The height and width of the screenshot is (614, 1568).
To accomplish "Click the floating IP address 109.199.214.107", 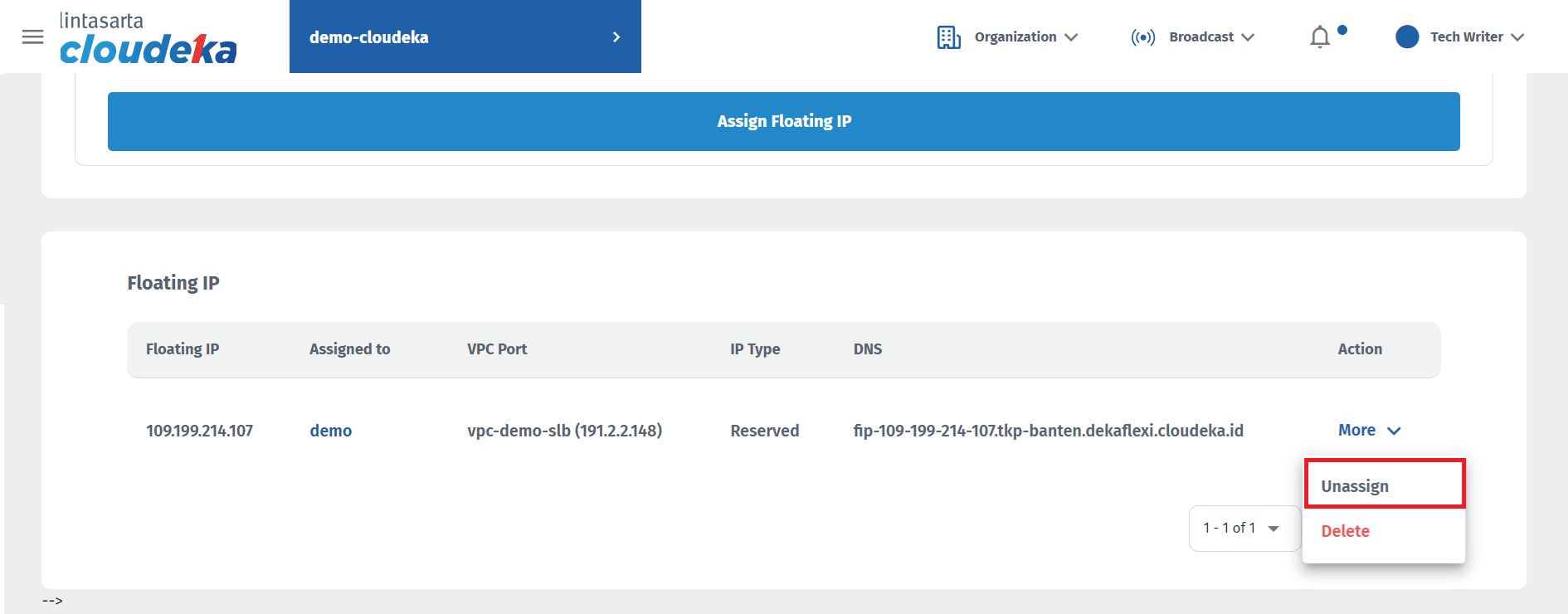I will click(x=199, y=431).
